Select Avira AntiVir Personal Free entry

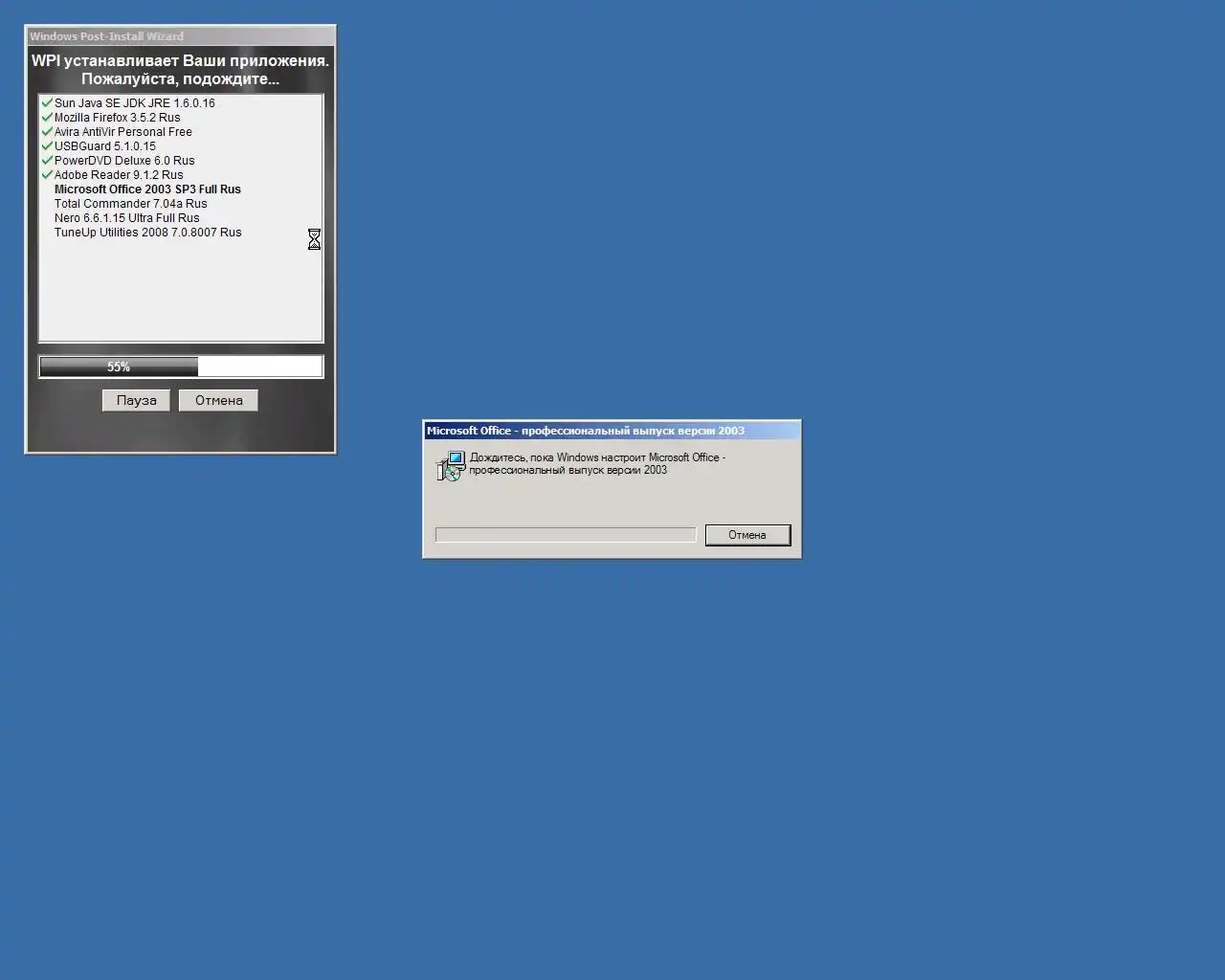click(x=123, y=132)
